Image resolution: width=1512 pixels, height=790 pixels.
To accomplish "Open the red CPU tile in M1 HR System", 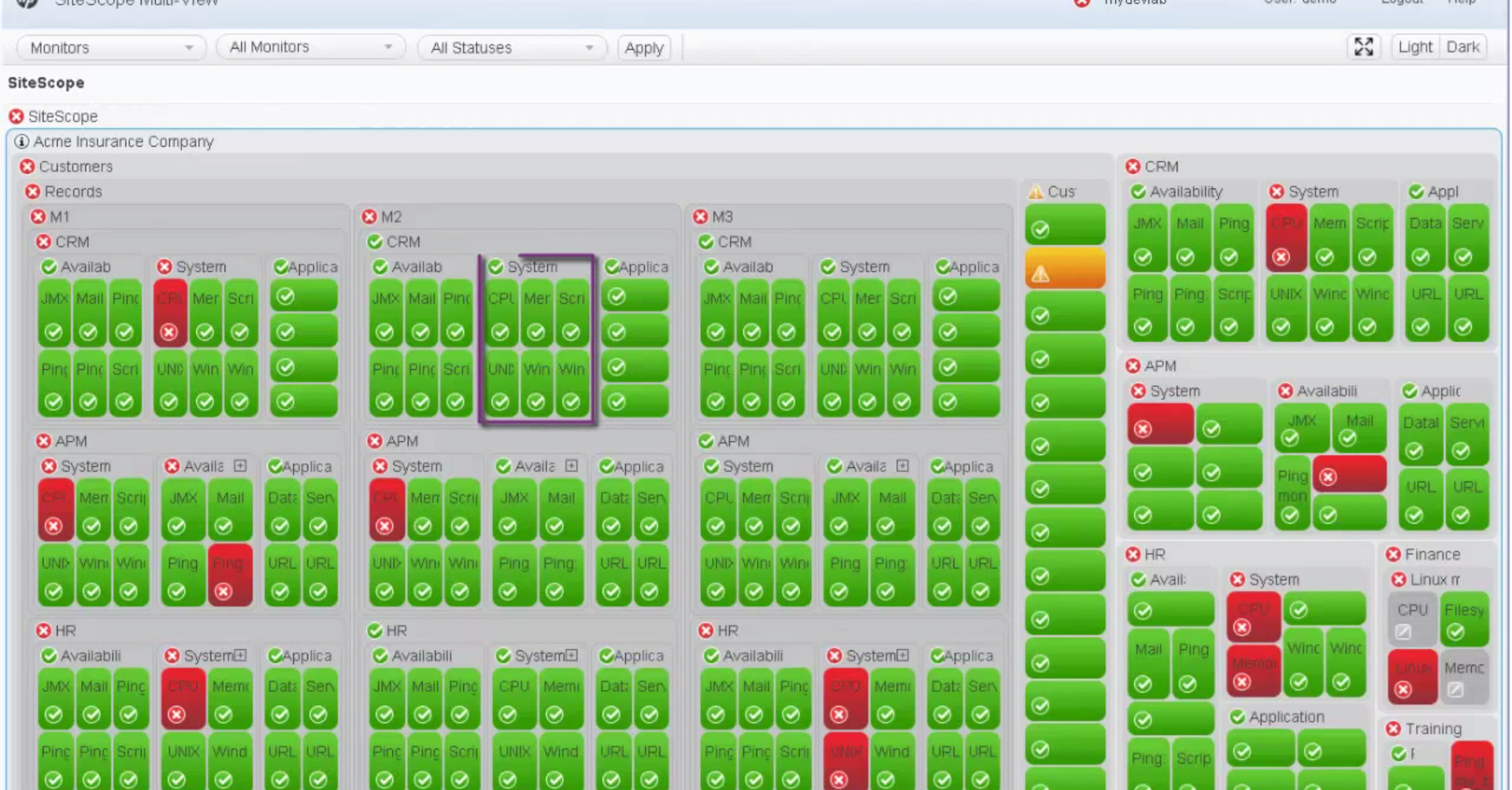I will click(183, 698).
